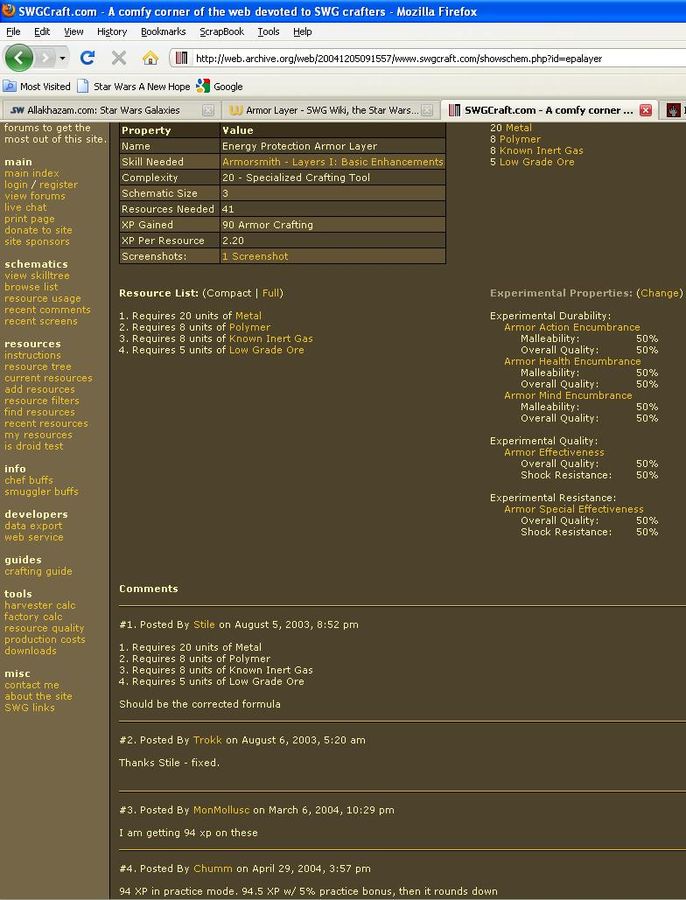The height and width of the screenshot is (900, 686).
Task: Click the browser Back button
Action: point(19,58)
